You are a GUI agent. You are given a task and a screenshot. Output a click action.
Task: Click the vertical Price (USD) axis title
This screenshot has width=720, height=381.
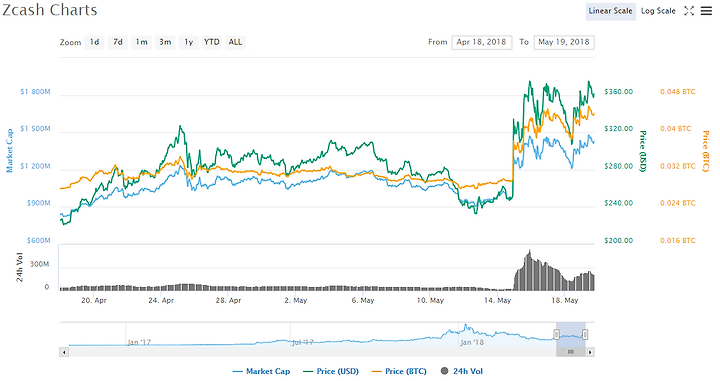point(643,151)
